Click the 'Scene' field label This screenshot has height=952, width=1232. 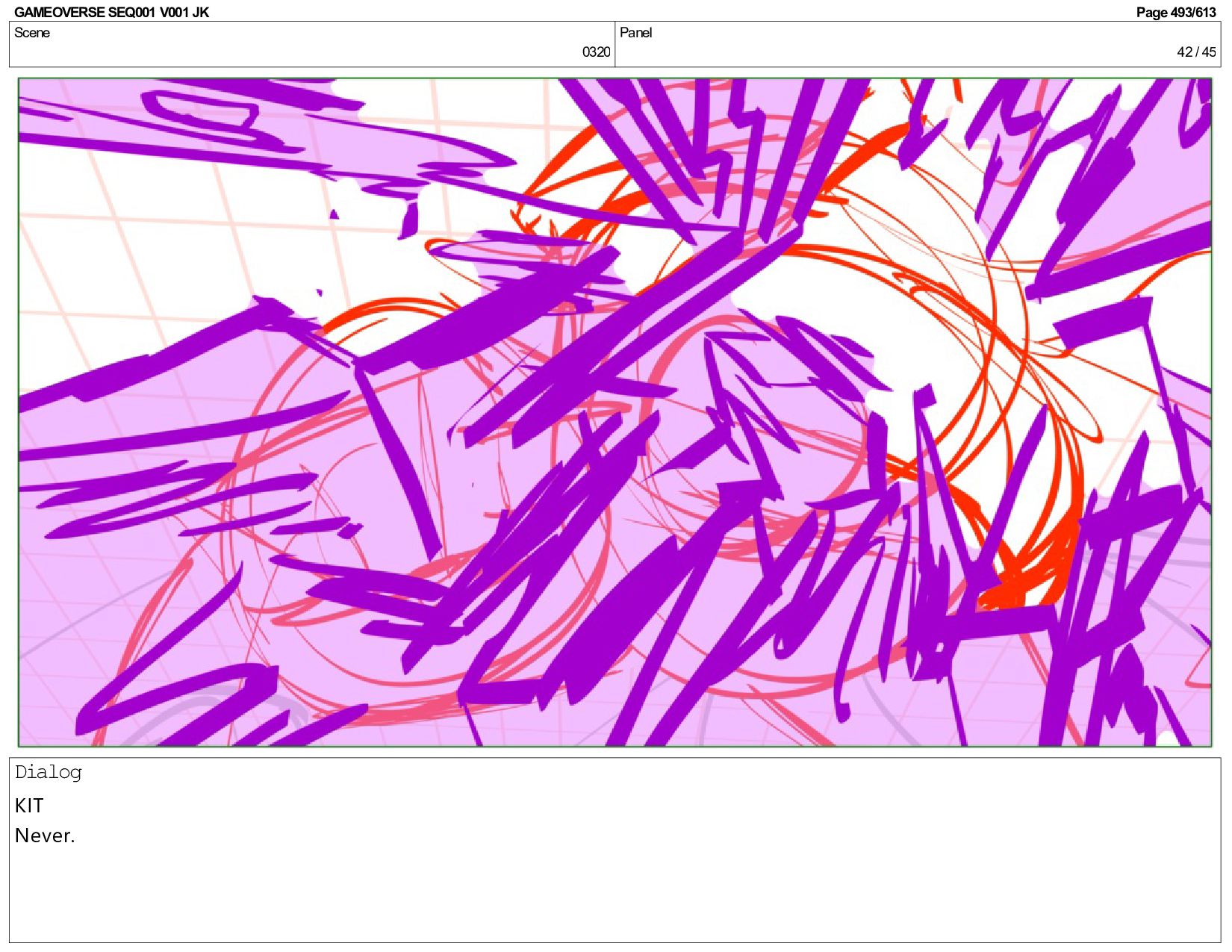point(32,32)
